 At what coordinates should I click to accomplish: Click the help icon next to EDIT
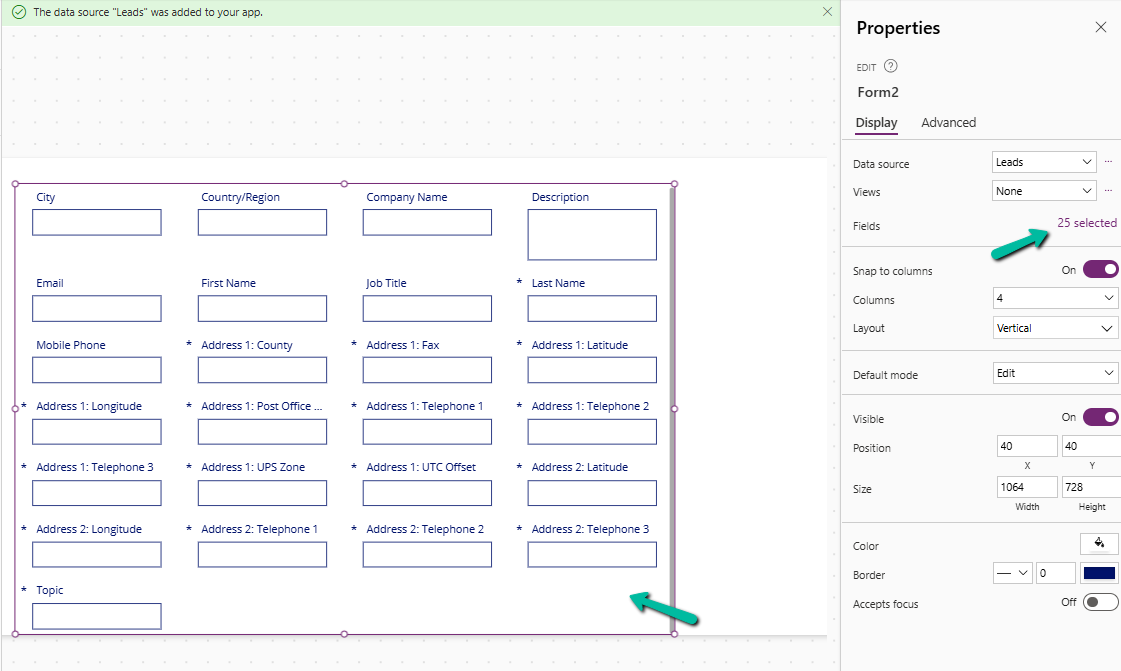pyautogui.click(x=891, y=67)
